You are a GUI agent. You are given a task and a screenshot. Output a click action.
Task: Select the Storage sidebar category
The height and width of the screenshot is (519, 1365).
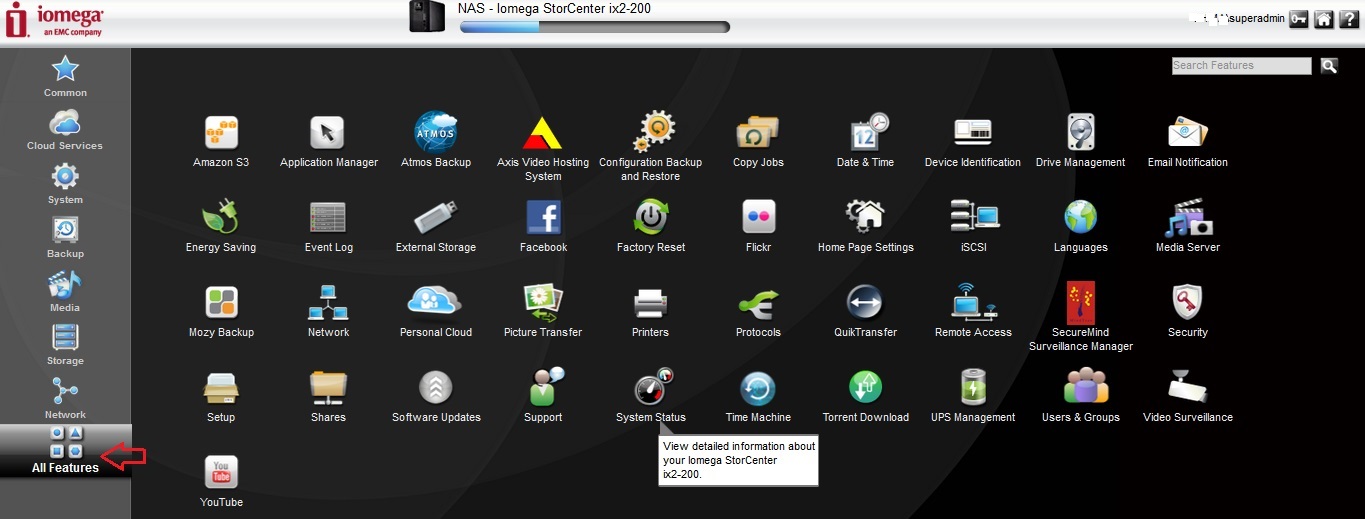click(x=65, y=345)
